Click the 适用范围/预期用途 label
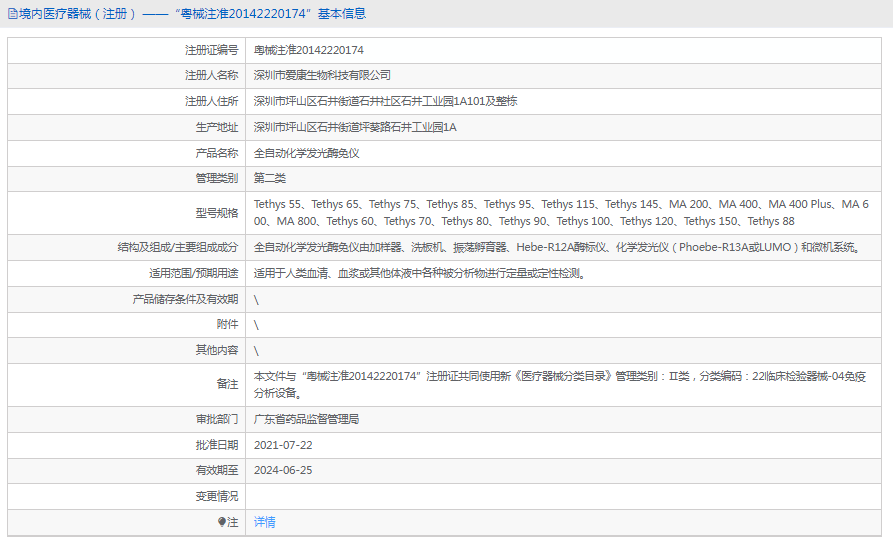893x541 pixels. pos(194,273)
